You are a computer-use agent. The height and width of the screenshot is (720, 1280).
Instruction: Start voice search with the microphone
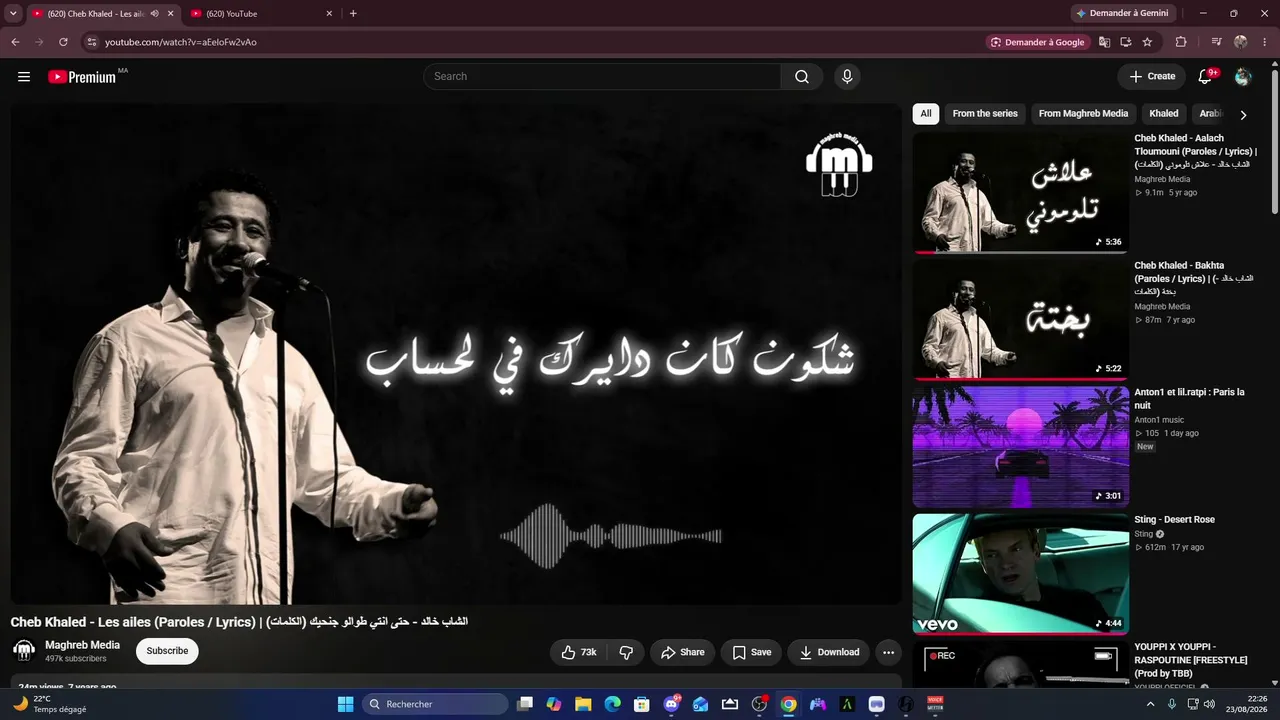coord(847,77)
